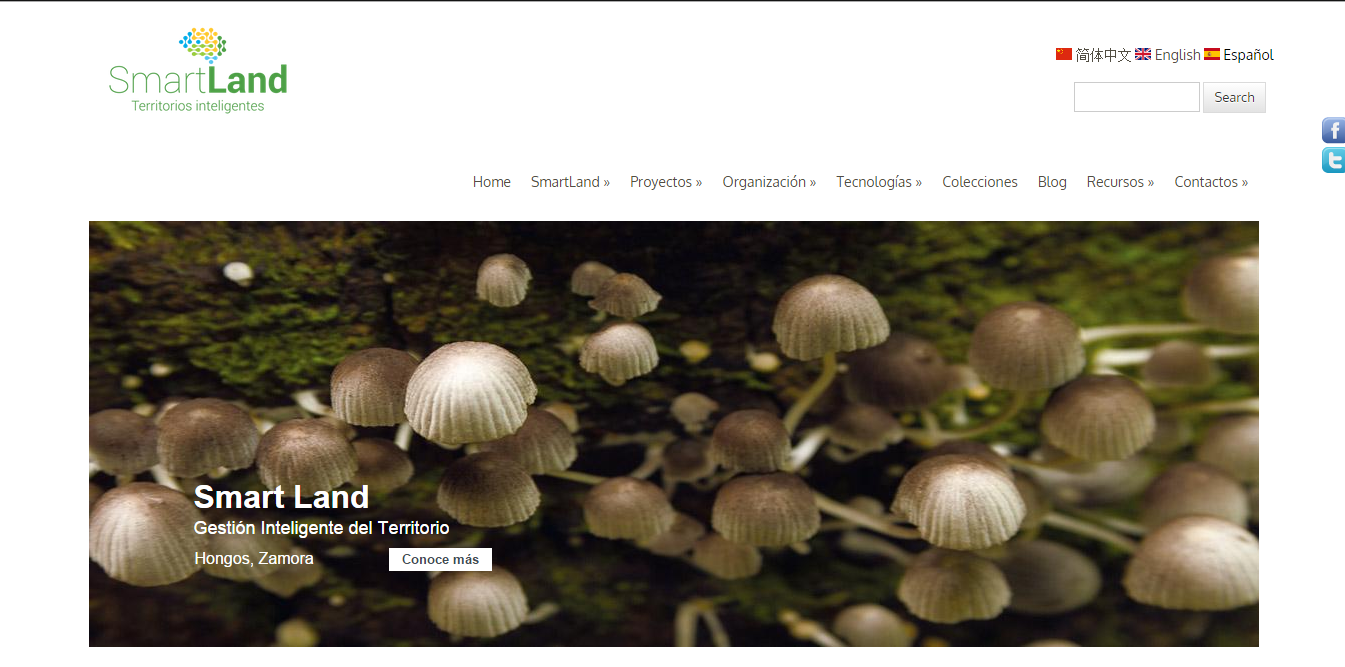Click the Search button
The image size is (1345, 667).
[1234, 97]
